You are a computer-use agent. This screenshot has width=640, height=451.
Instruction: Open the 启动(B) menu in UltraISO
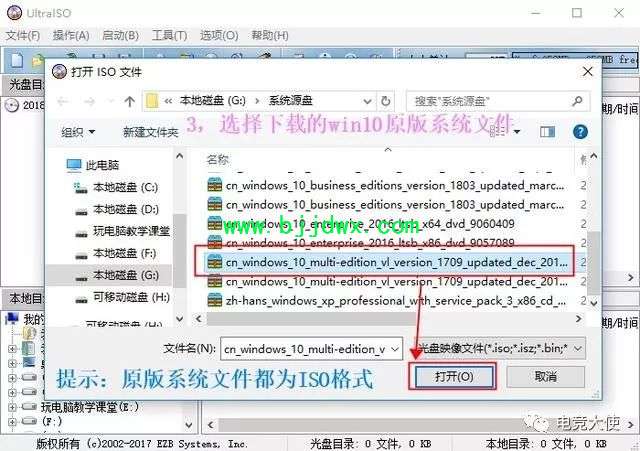(x=120, y=36)
